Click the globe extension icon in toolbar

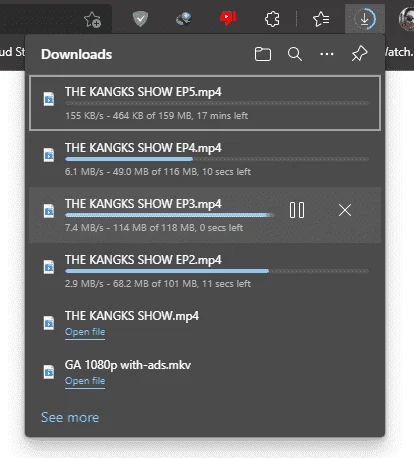[184, 19]
